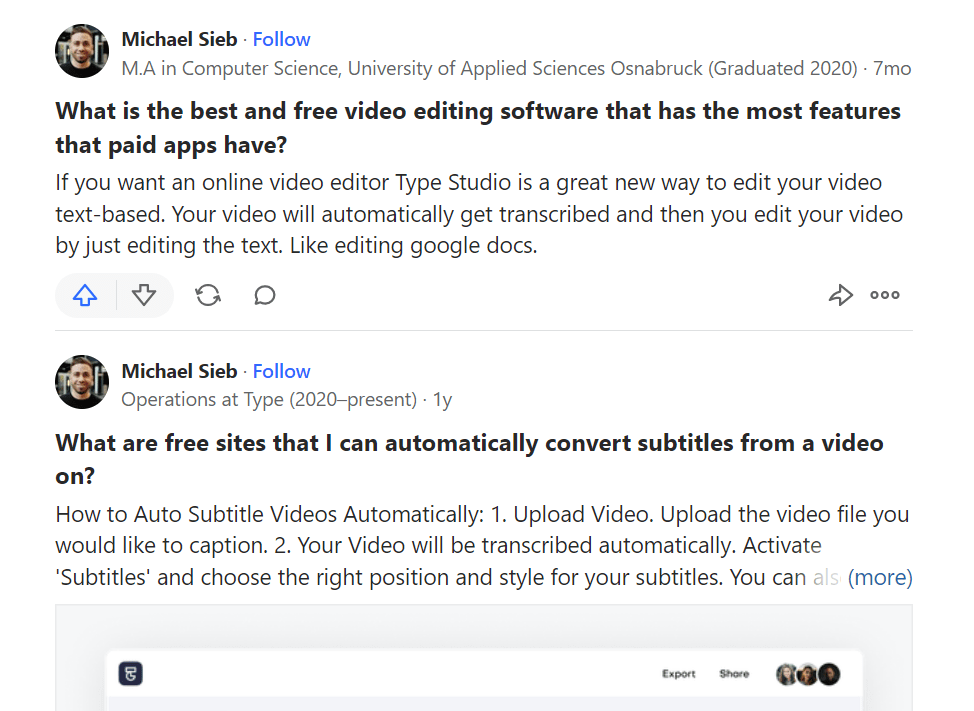Follow Michael Sieb from the first answer
Image resolution: width=974 pixels, height=711 pixels.
pyautogui.click(x=281, y=39)
